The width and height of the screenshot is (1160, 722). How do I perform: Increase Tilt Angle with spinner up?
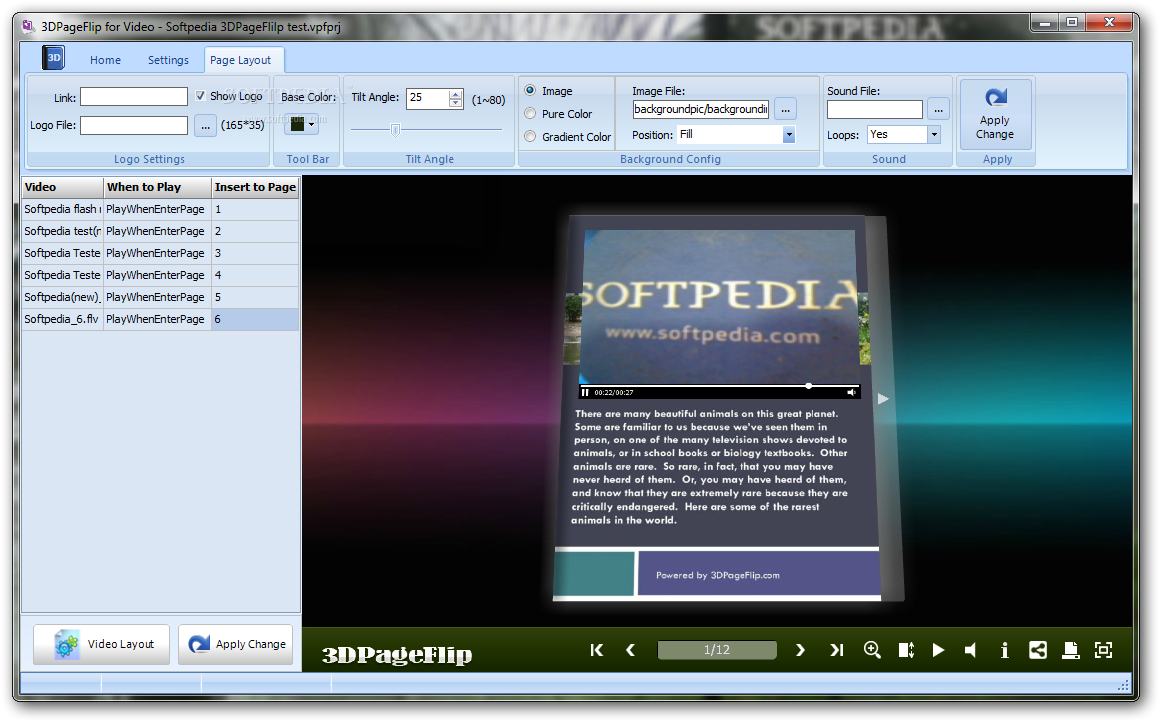pyautogui.click(x=456, y=93)
